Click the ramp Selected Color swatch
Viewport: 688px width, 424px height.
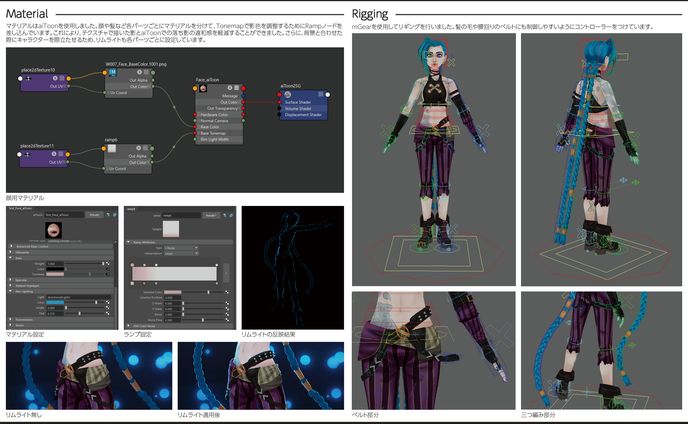pyautogui.click(x=172, y=292)
